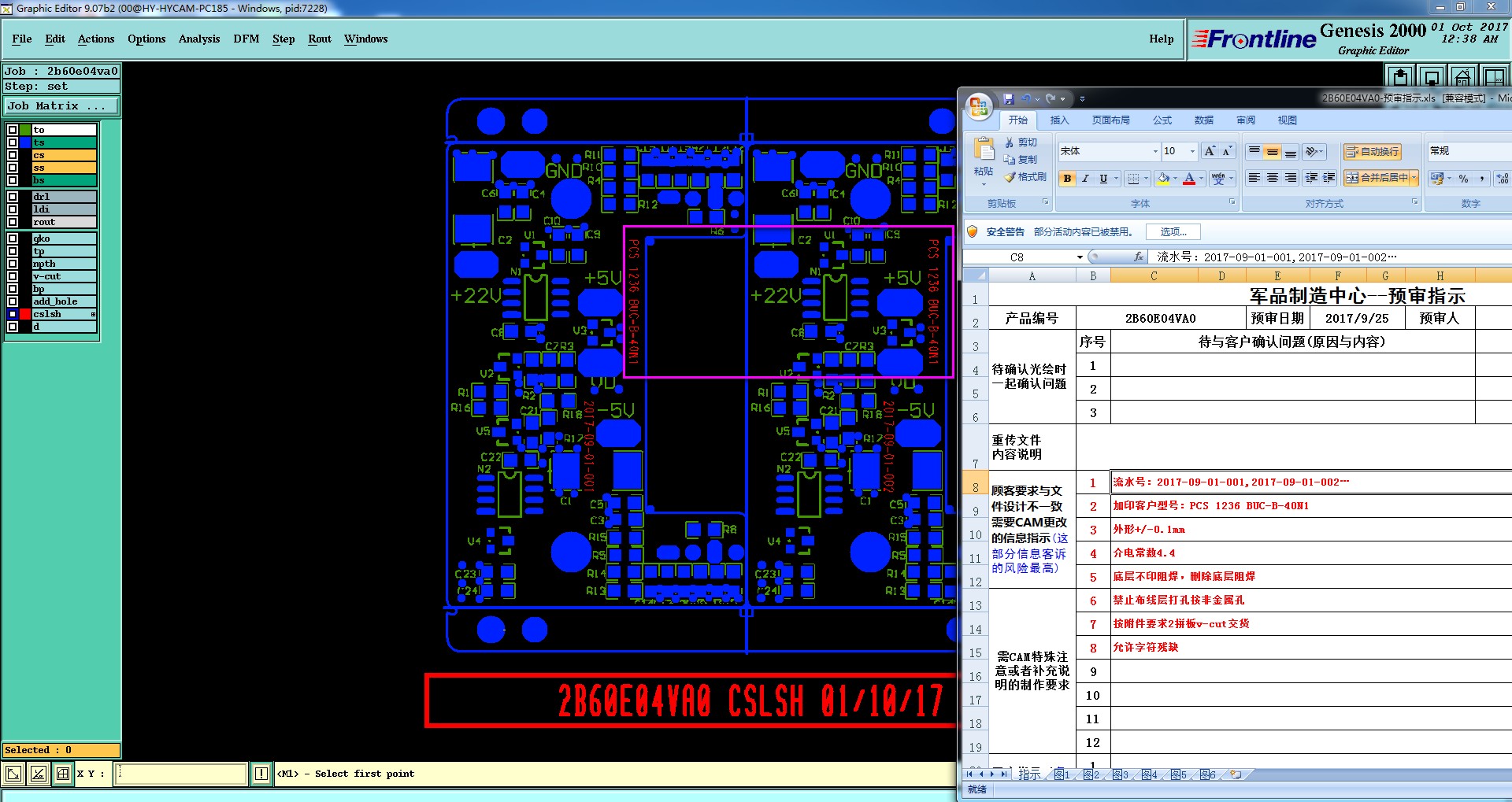Open the Job Matrix button
This screenshot has width=1512, height=802.
point(61,105)
